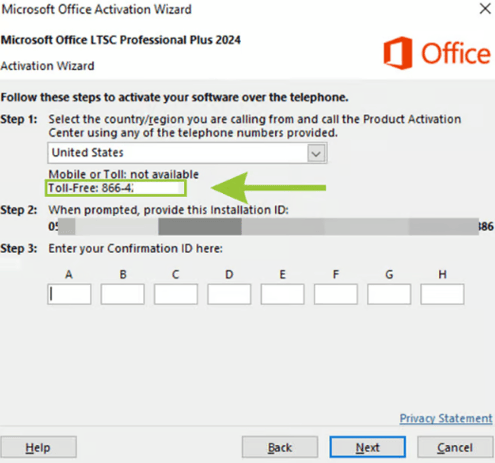The image size is (495, 463).
Task: Select the Toll-Free phone number text
Action: (x=91, y=188)
